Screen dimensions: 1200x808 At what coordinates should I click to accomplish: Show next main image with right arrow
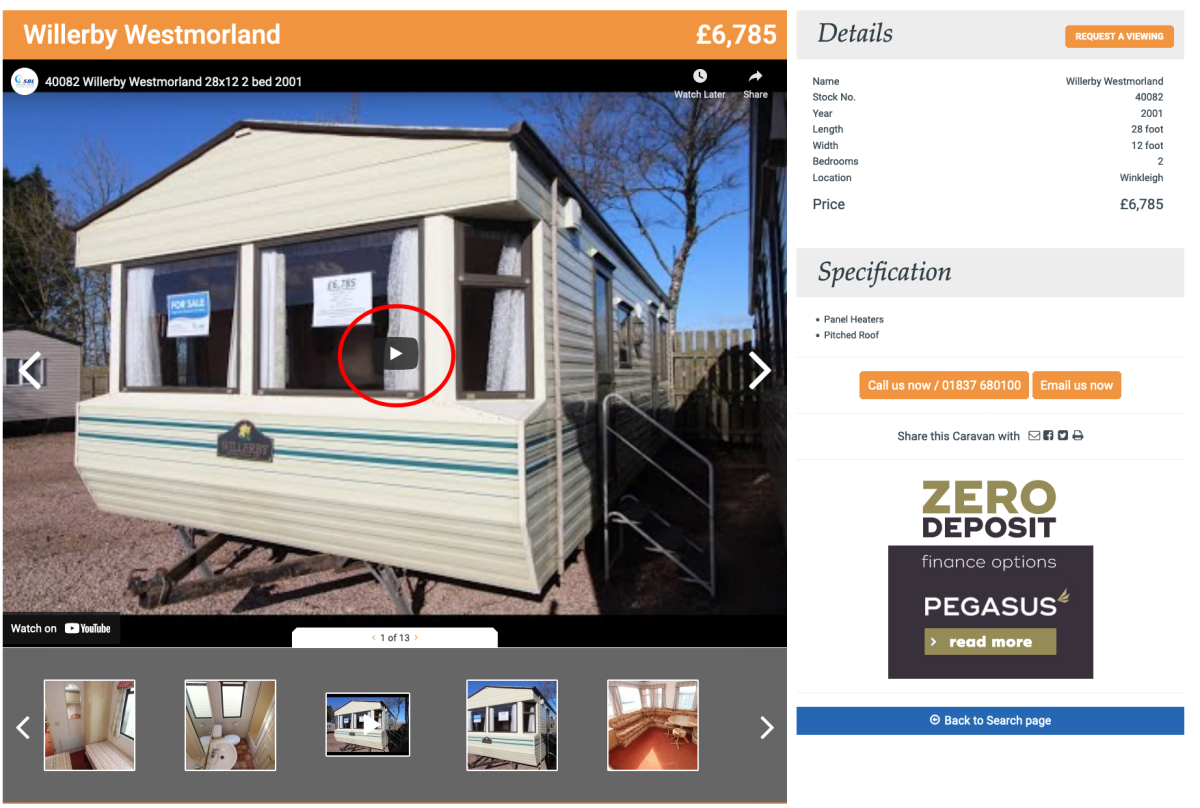[760, 370]
